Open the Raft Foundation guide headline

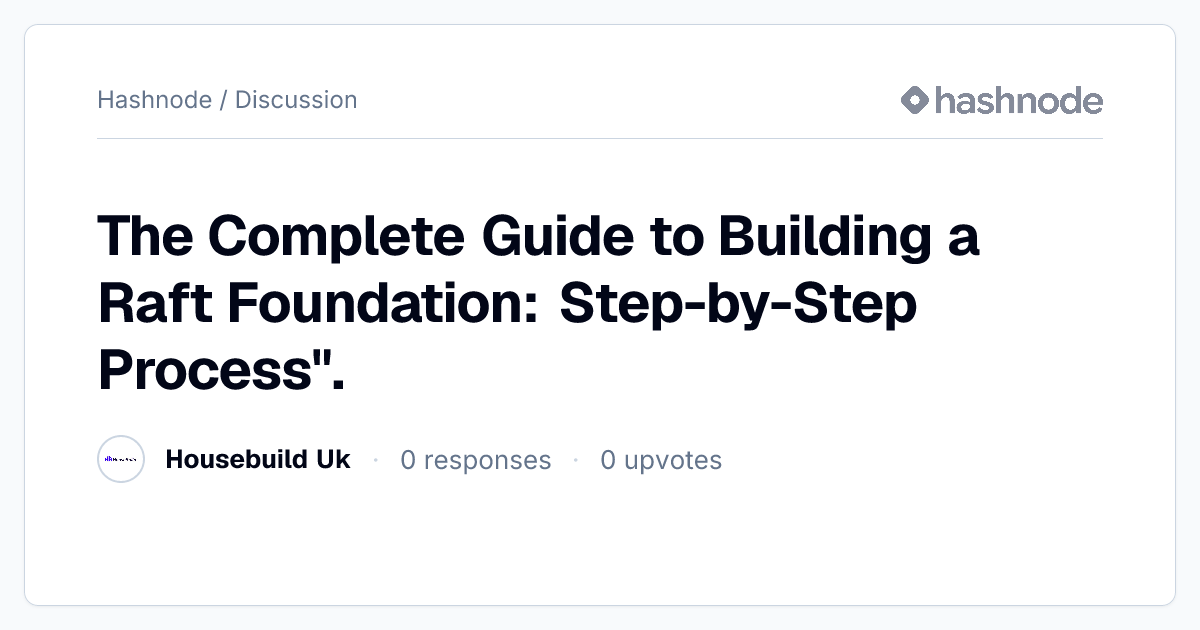click(539, 304)
